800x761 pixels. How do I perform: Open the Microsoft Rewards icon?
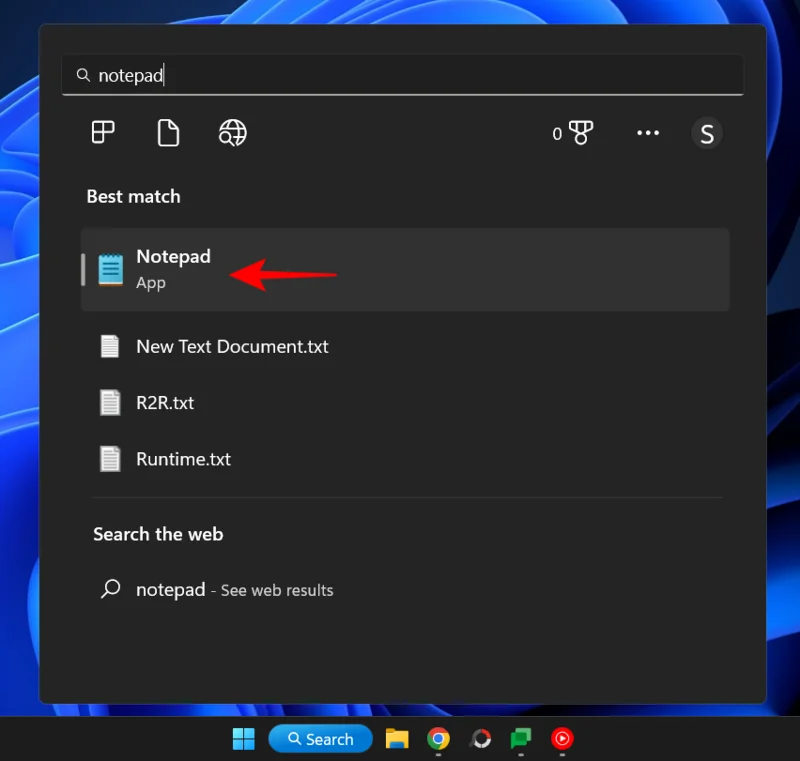point(578,132)
